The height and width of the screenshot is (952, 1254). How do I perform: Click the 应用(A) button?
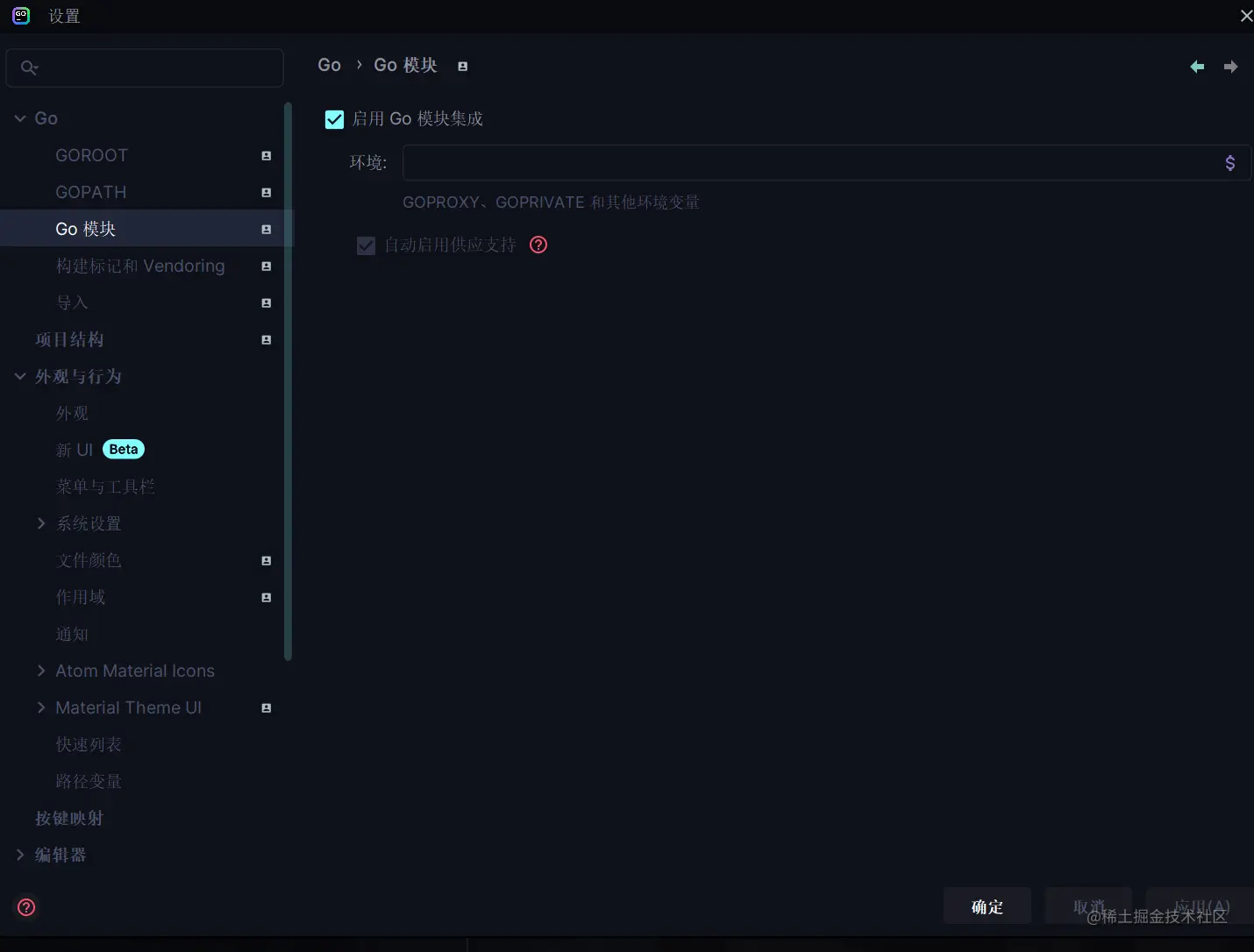coord(1201,906)
